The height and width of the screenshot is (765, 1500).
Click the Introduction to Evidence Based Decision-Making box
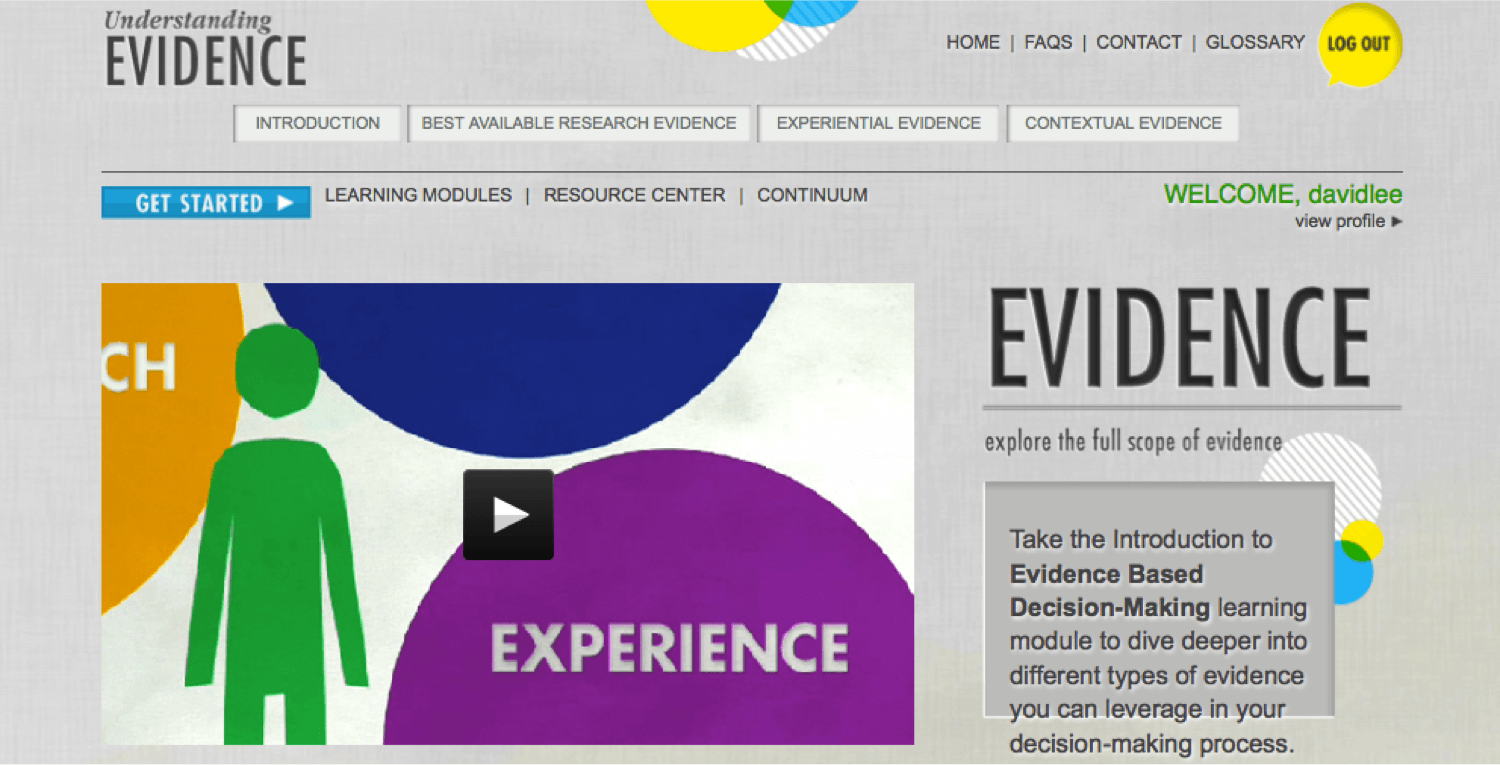tap(1159, 599)
